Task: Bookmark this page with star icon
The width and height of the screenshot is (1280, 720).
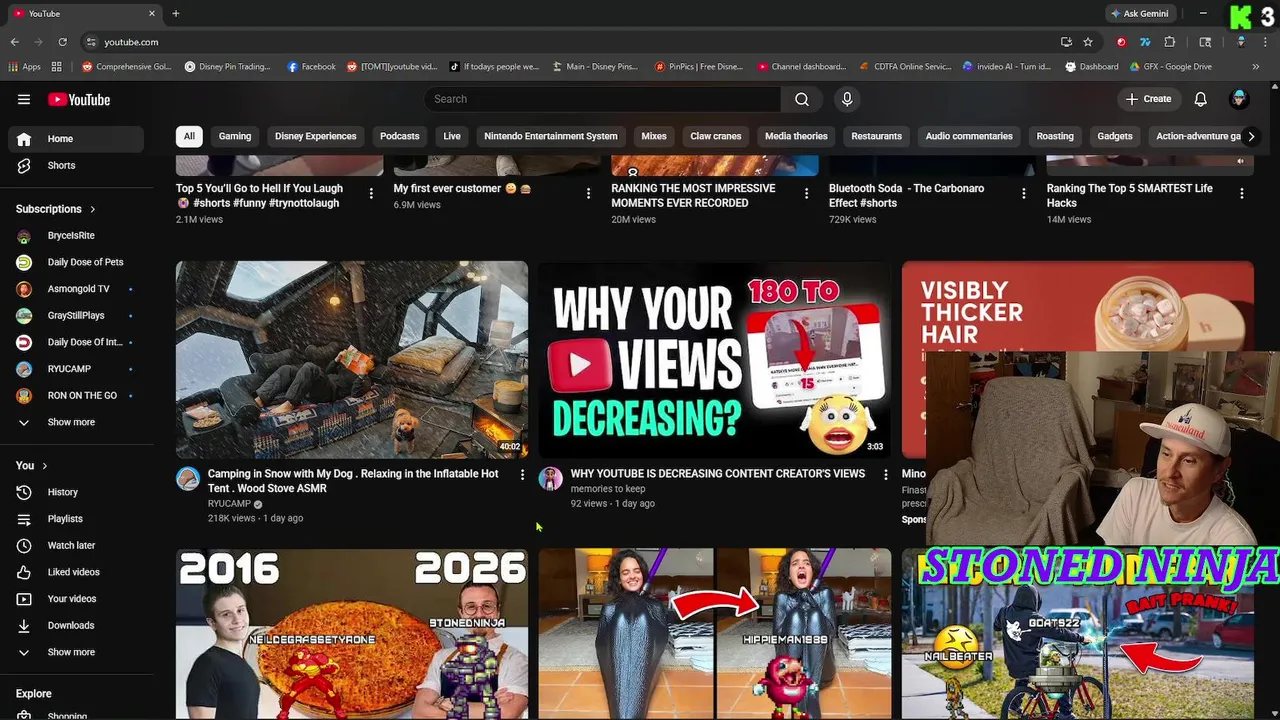Action: 1088,42
